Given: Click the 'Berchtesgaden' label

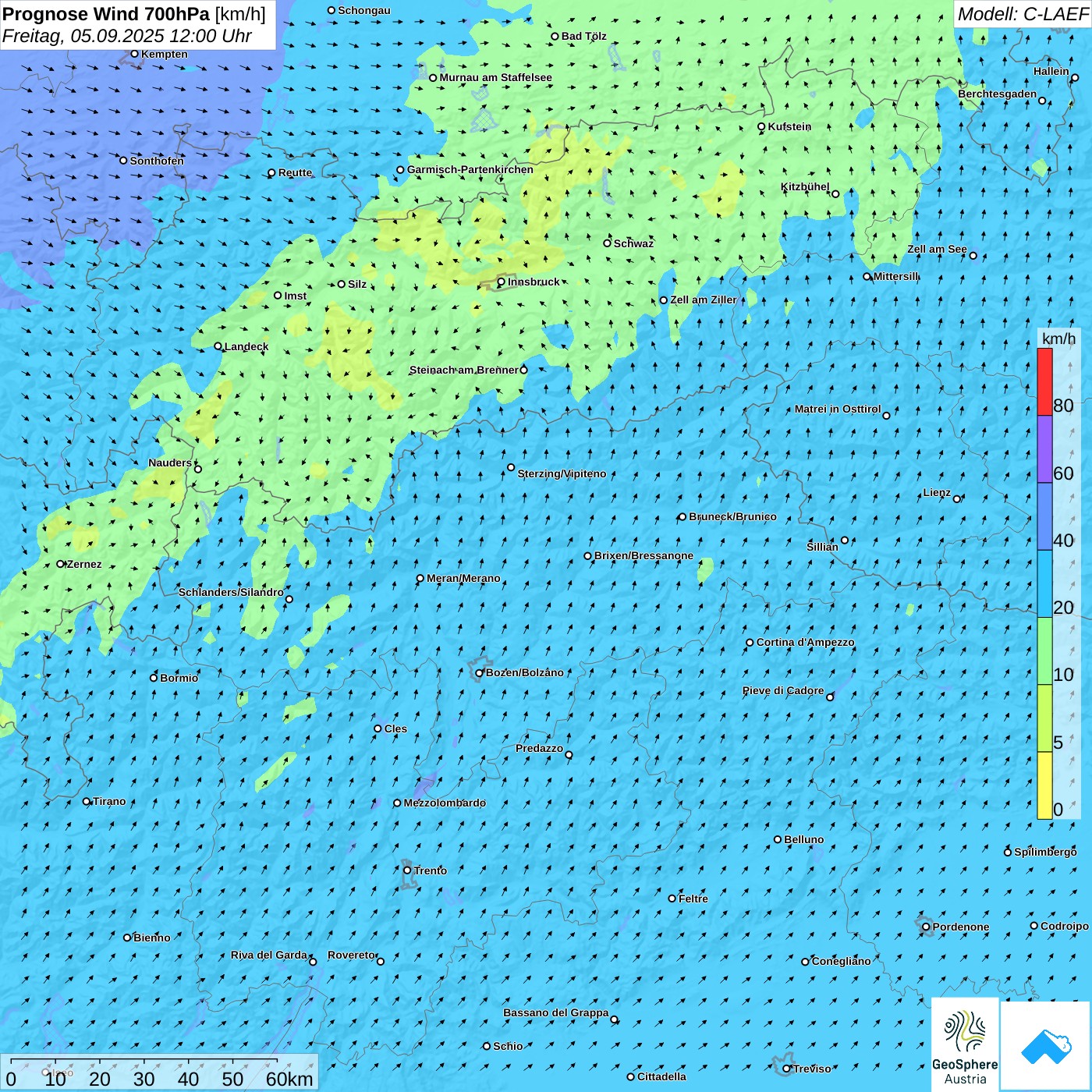Looking at the screenshot, I should [998, 94].
